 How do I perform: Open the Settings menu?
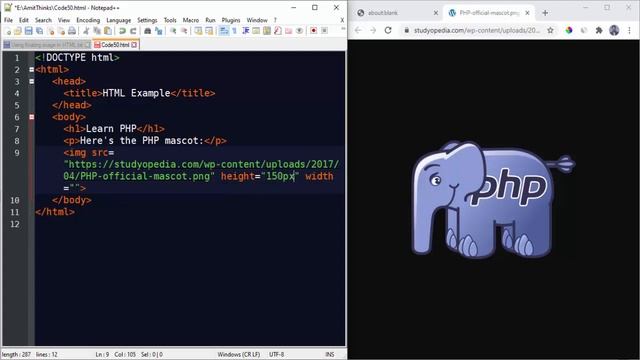147,20
